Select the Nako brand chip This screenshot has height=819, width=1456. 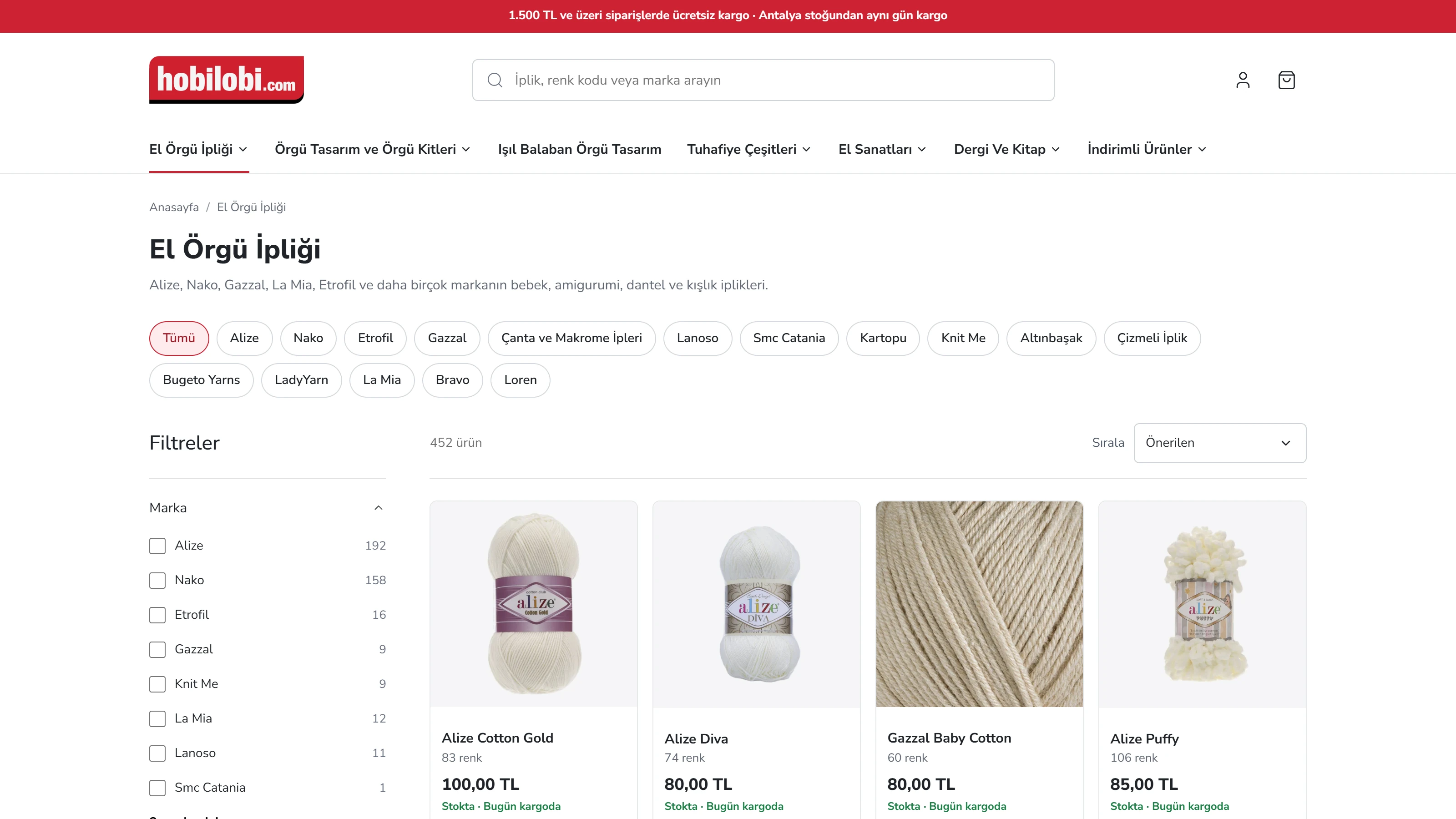pos(308,338)
